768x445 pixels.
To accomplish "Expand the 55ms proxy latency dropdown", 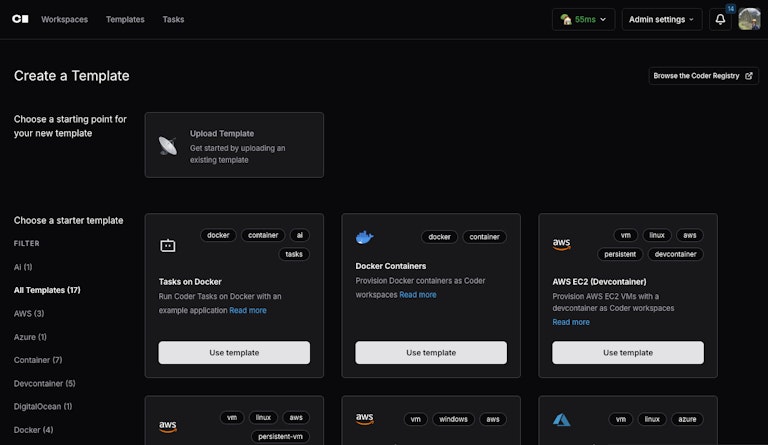I will pos(583,20).
